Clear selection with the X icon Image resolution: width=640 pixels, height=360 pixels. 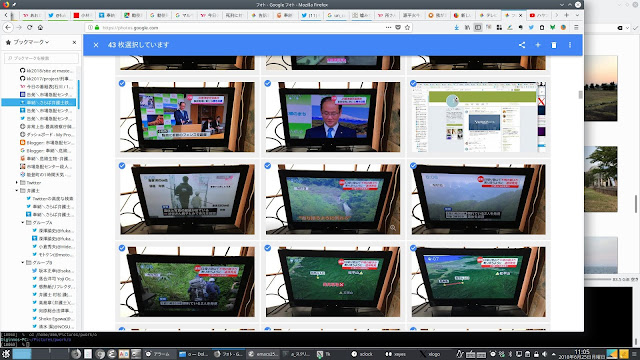(96, 45)
